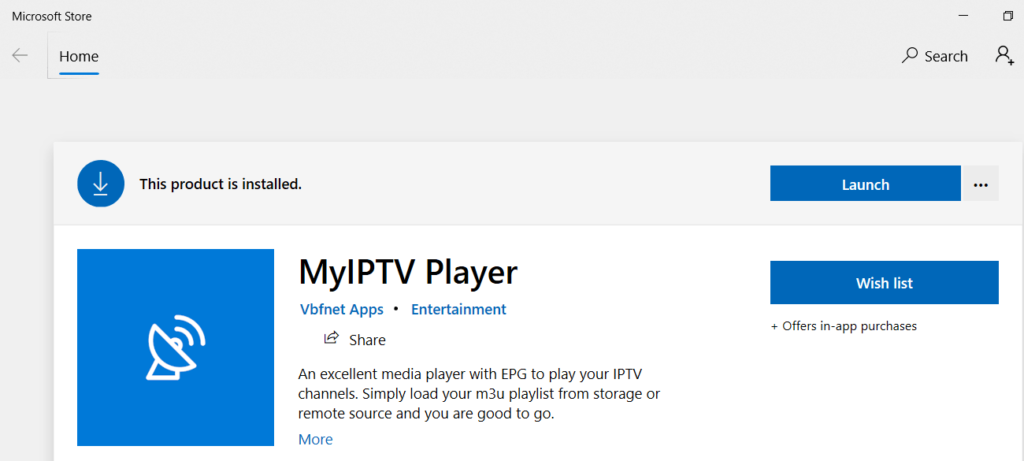Minimize the Microsoft Store window
1024x461 pixels.
(x=963, y=16)
